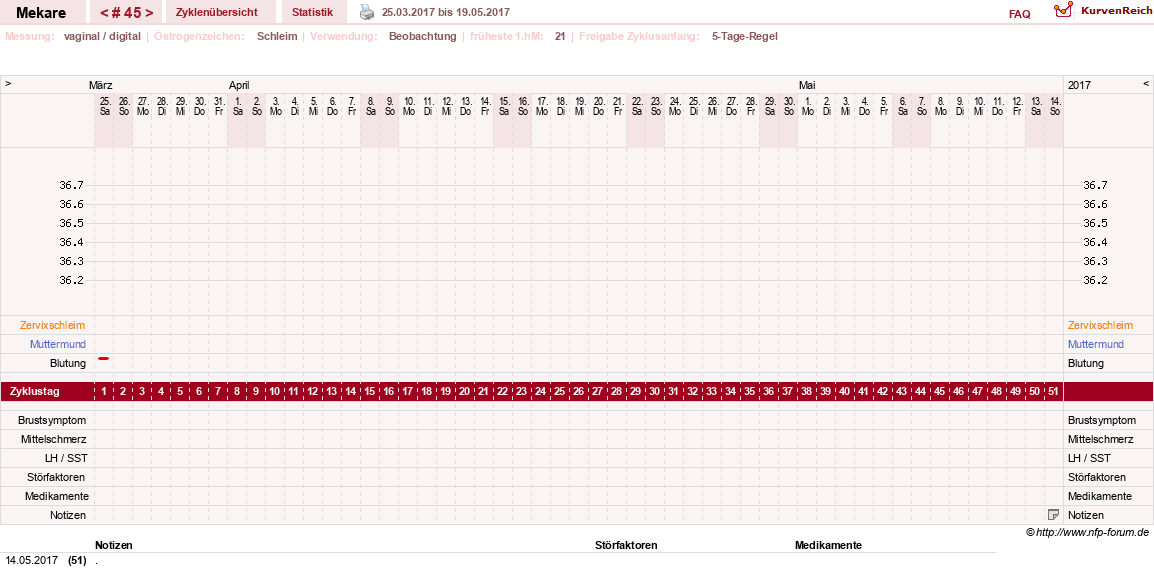
Task: Select the left LH / SST row label
Action: pyautogui.click(x=66, y=458)
